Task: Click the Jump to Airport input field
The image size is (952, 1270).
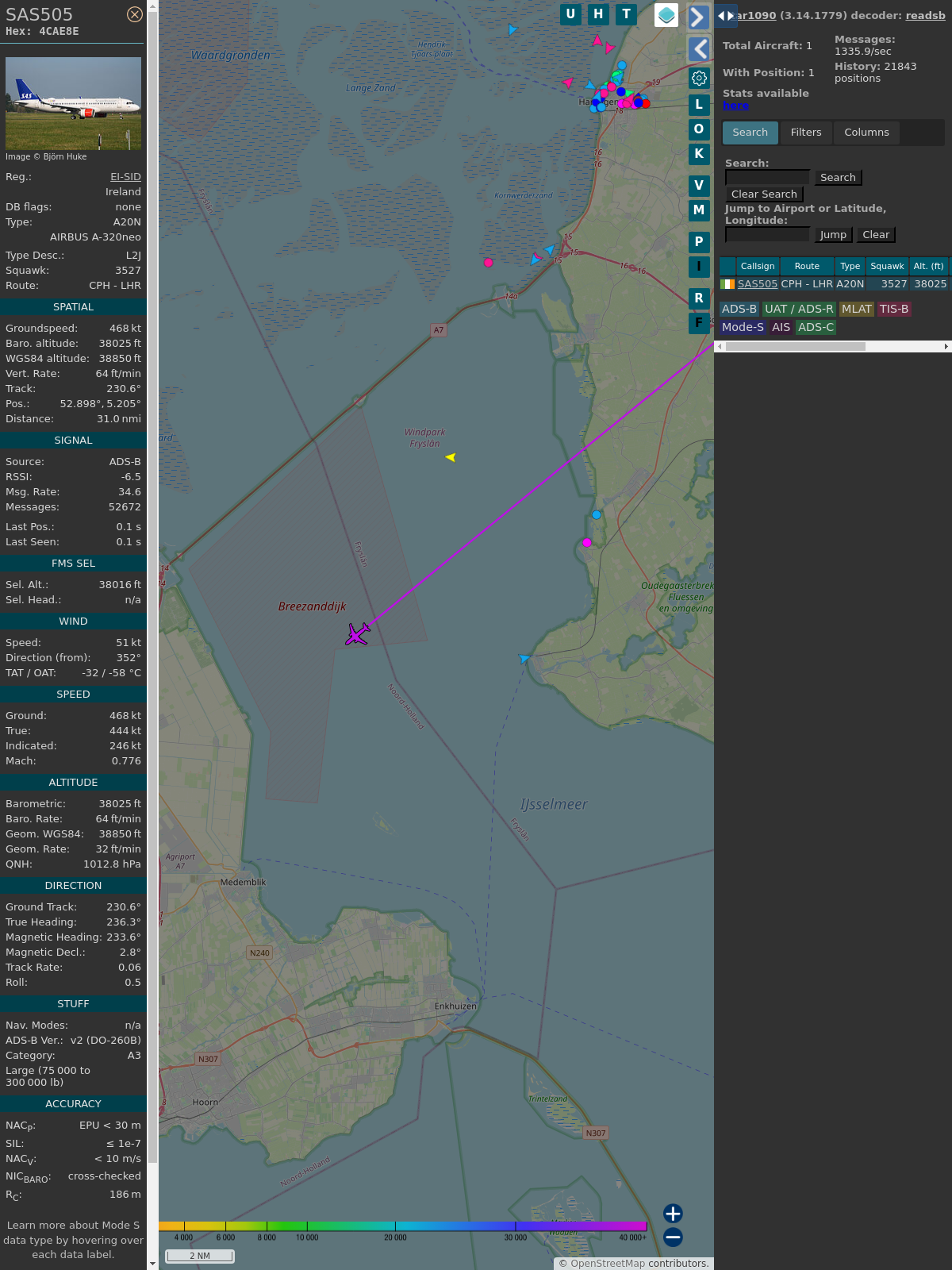Action: (x=767, y=235)
